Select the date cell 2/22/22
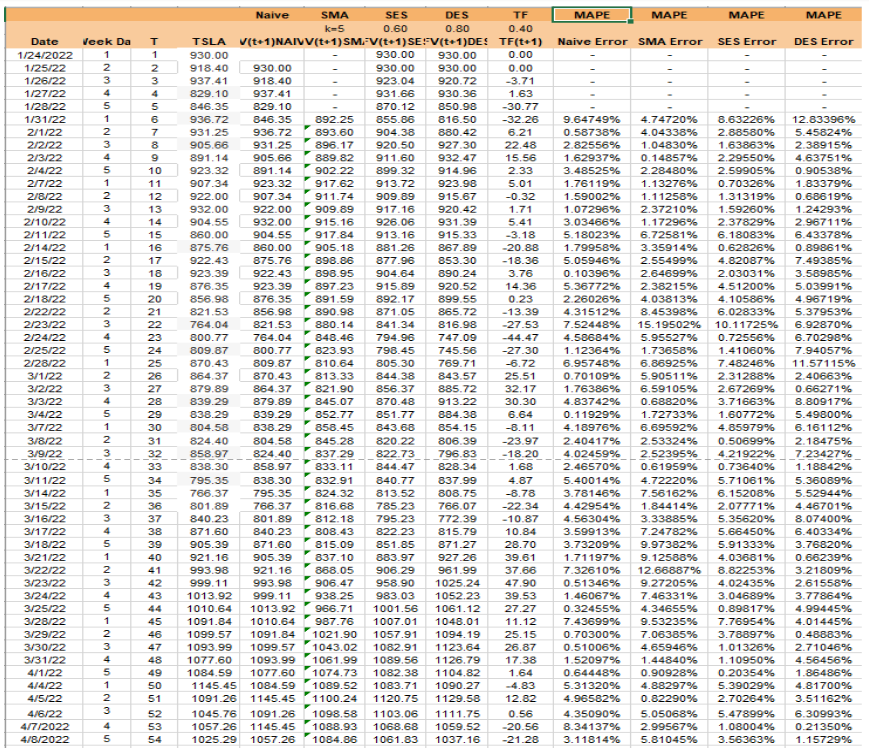Viewport: 869px width, 752px height. pos(44,312)
